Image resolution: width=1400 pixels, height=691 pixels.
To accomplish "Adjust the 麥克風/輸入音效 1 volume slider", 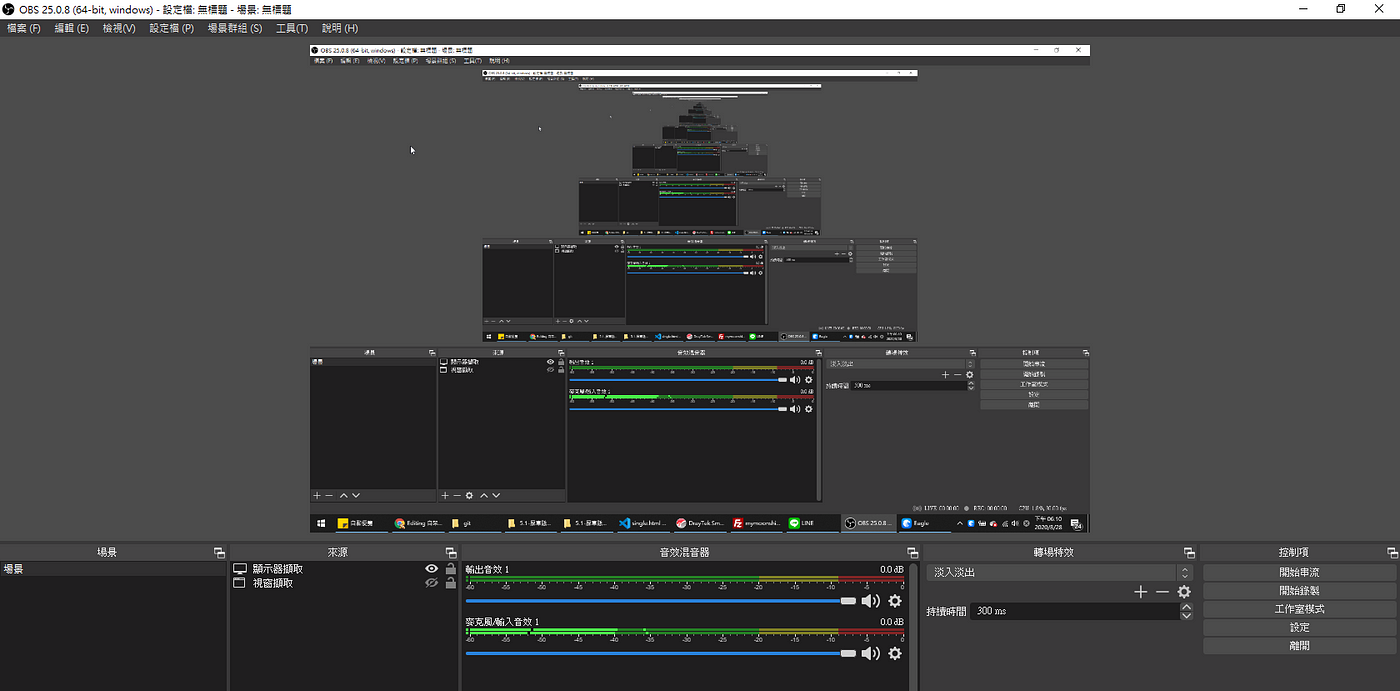I will [x=661, y=653].
